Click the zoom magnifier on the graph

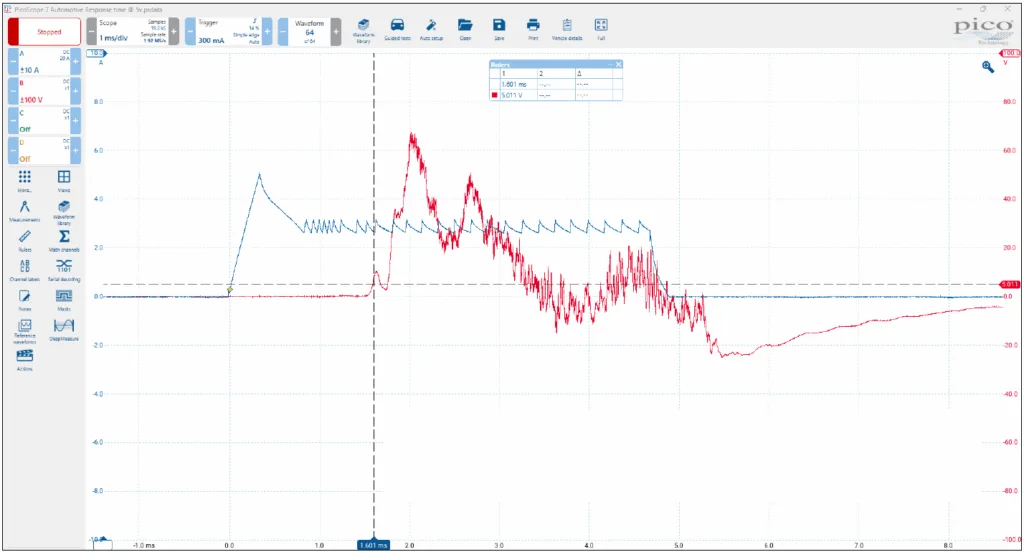[x=988, y=66]
